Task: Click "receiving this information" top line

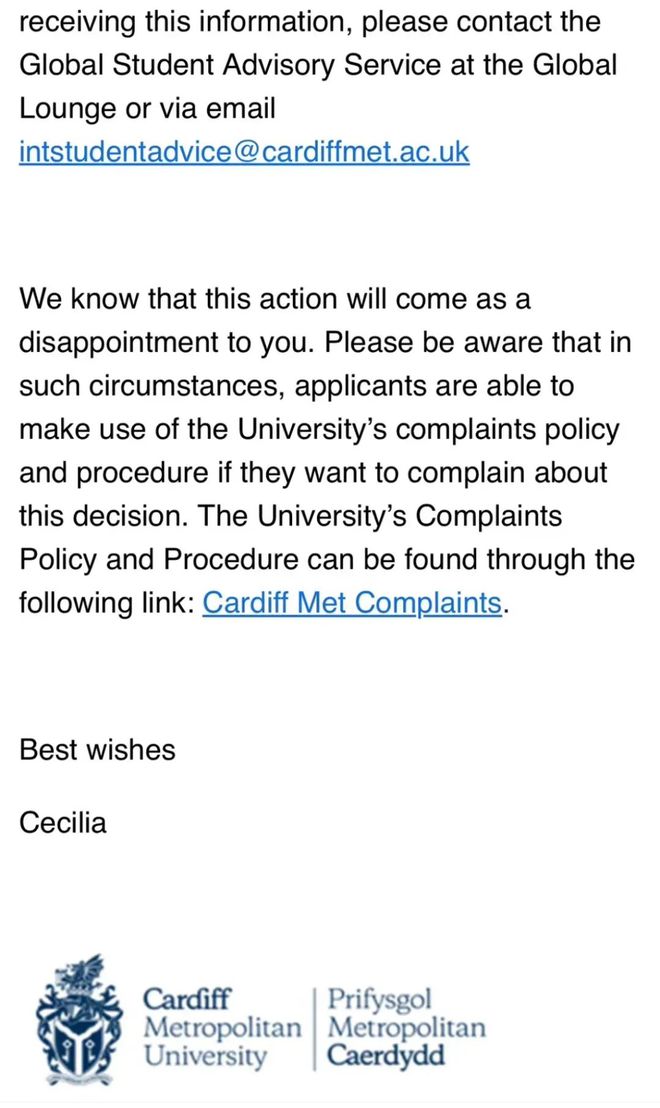Action: 186,22
